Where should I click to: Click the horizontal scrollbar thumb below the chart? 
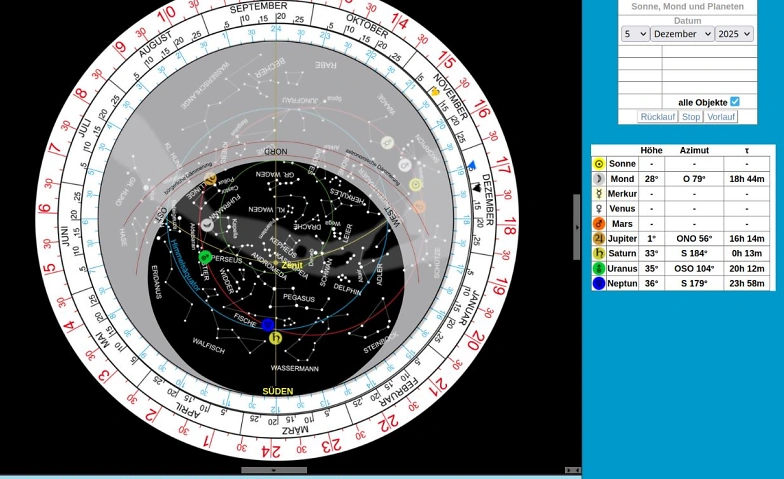(274, 470)
